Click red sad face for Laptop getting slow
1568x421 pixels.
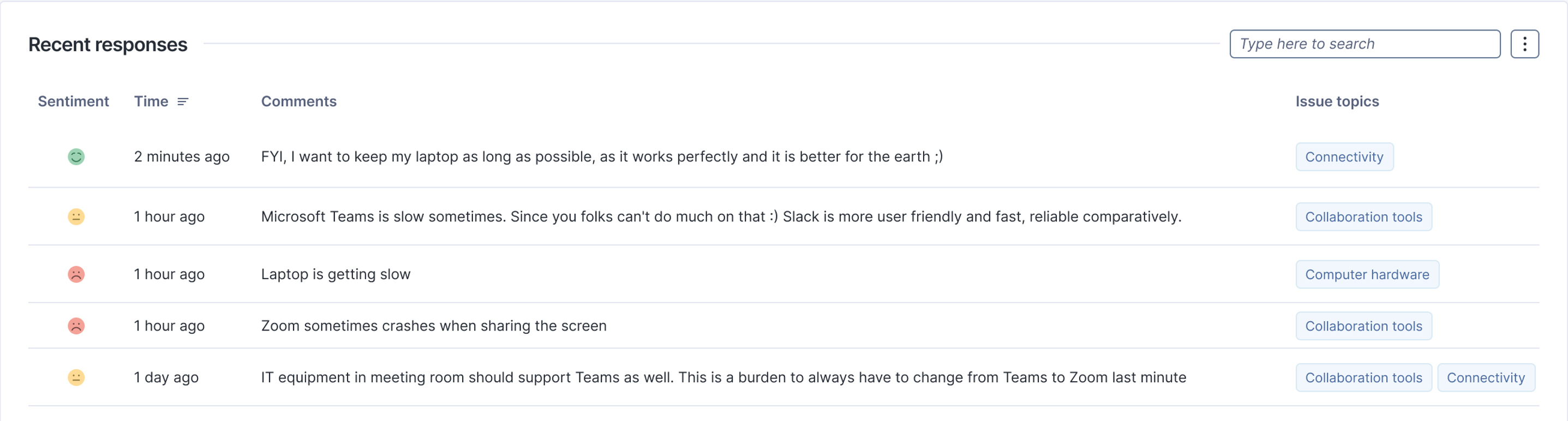(x=76, y=274)
